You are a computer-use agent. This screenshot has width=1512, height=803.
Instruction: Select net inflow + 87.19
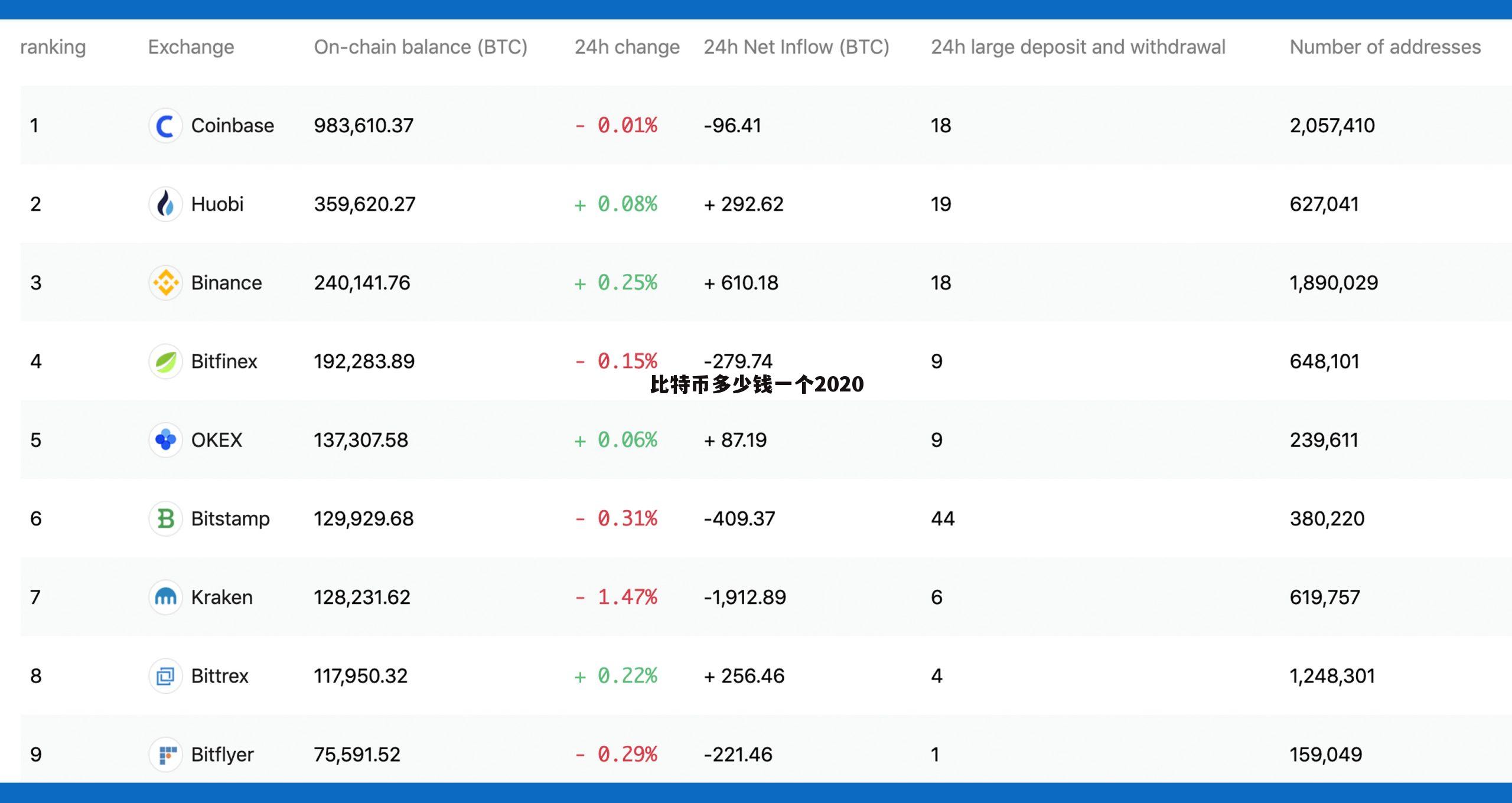pos(735,440)
